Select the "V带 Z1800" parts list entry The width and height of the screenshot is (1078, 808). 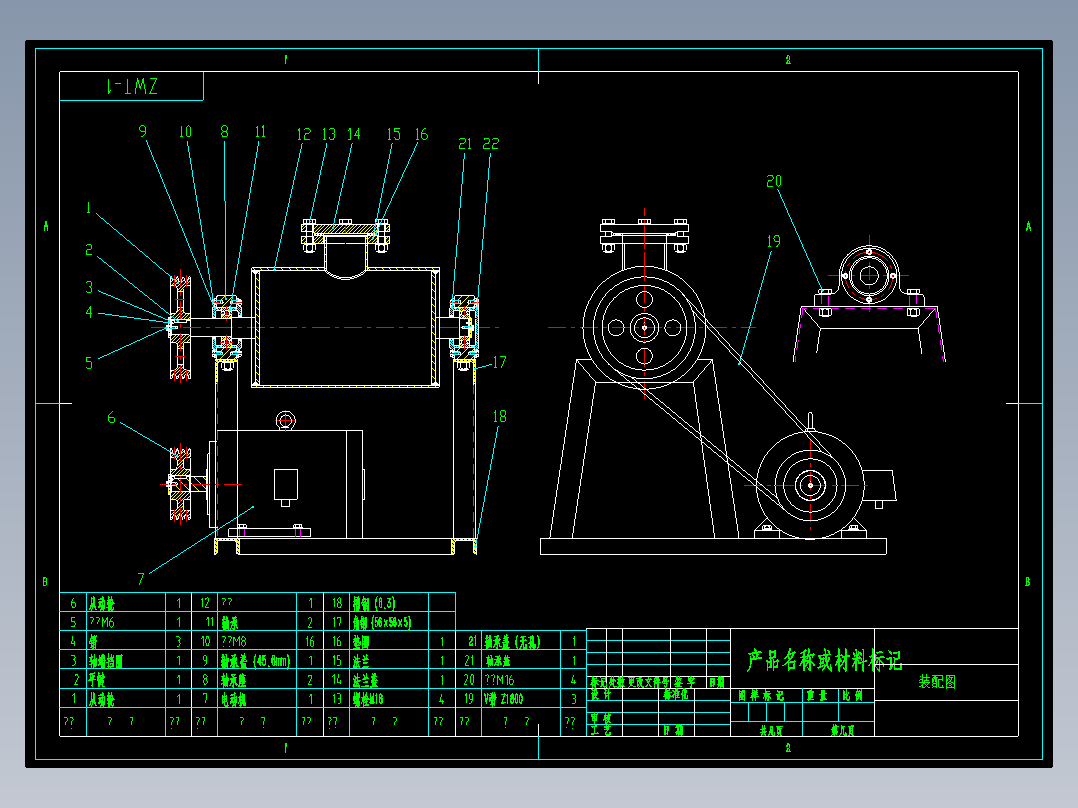point(503,699)
